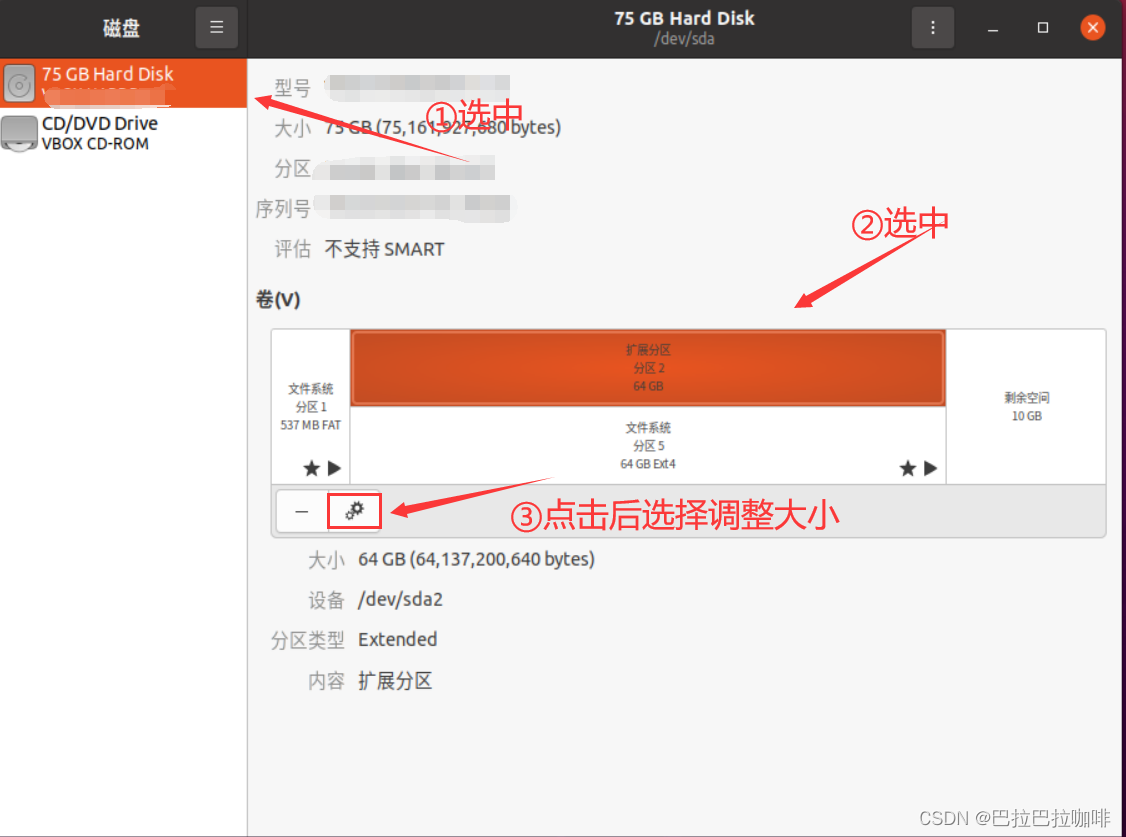Select the CD/DVD Drive entry

point(124,133)
